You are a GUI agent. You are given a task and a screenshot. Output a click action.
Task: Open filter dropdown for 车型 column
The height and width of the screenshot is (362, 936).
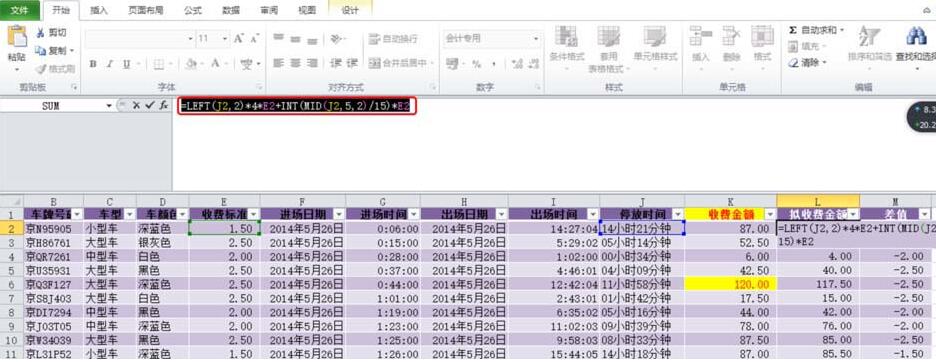(x=129, y=214)
